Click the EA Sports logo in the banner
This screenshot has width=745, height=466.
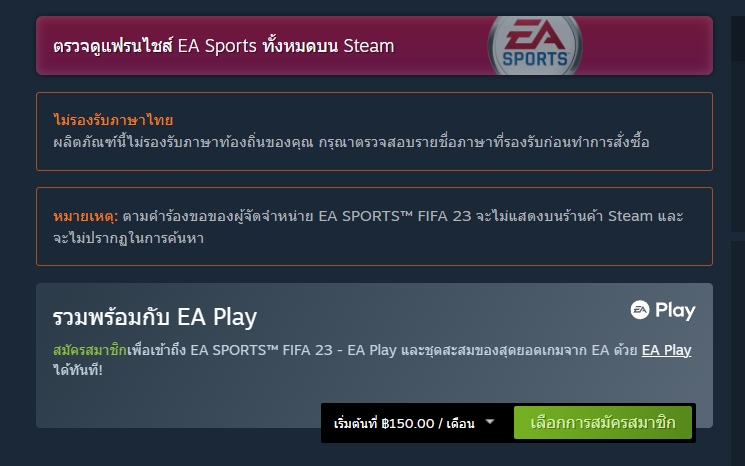(535, 46)
